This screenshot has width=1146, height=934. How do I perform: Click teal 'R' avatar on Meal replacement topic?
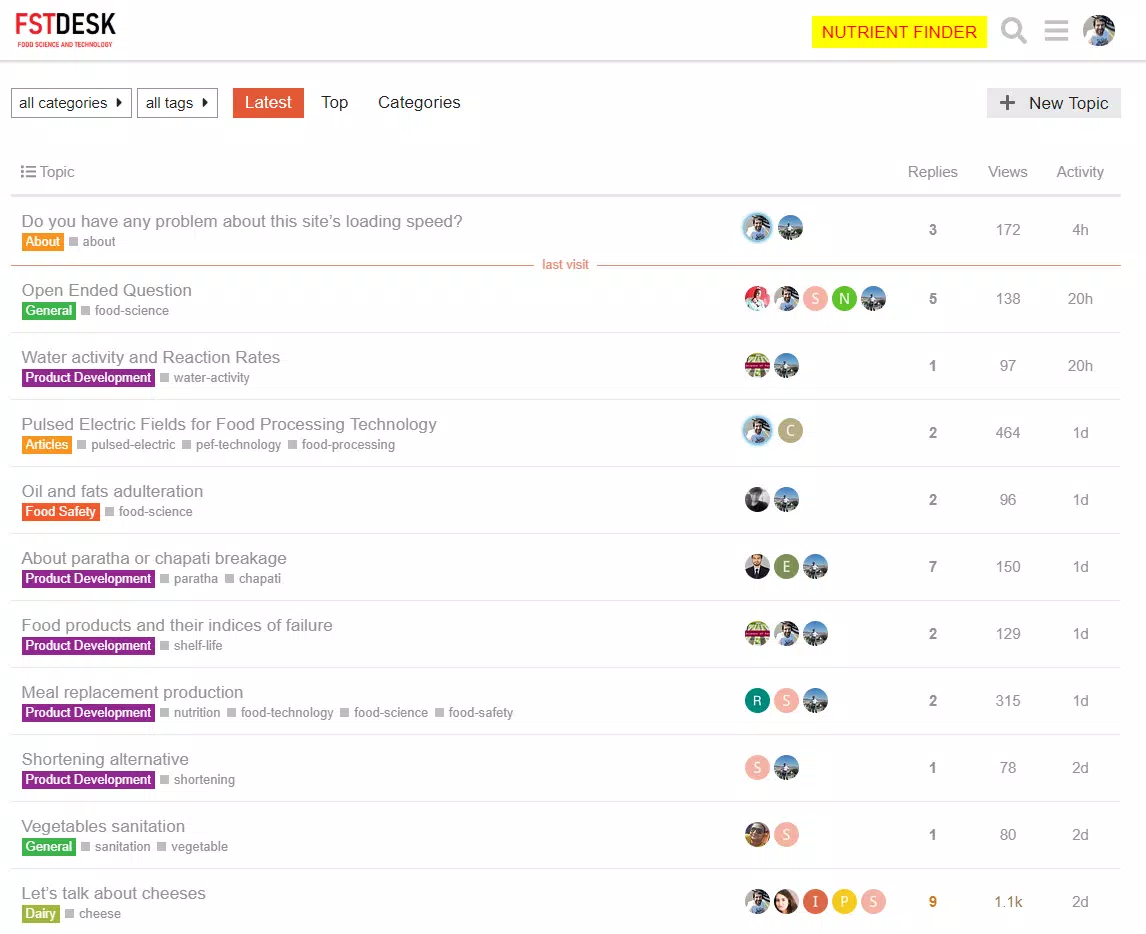(x=757, y=701)
